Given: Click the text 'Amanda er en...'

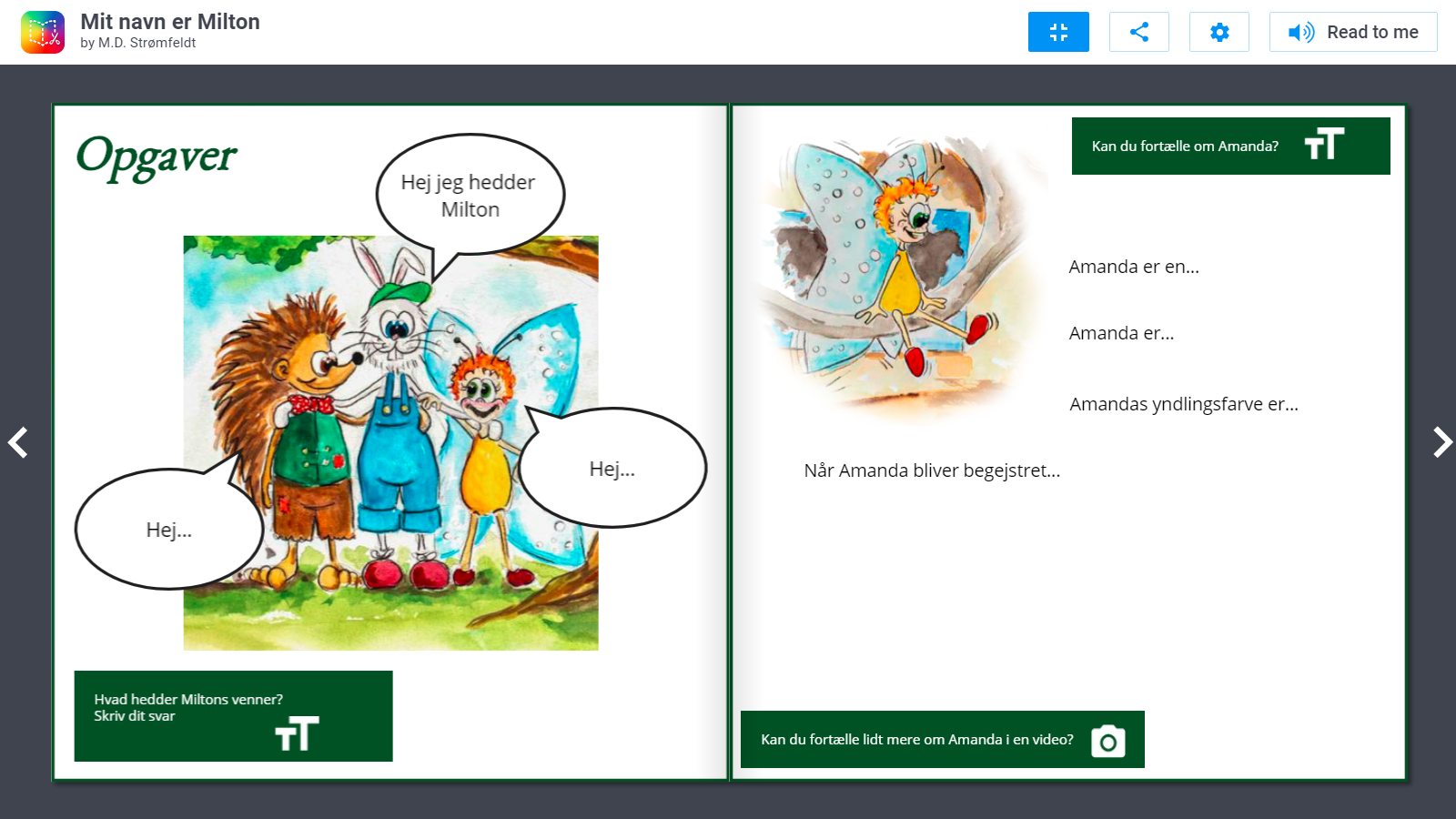Looking at the screenshot, I should 1134,267.
